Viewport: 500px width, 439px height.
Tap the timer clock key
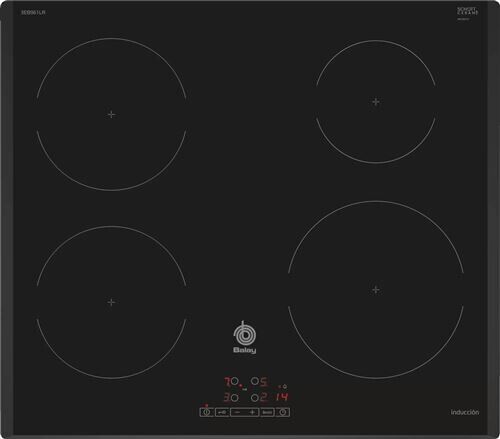[x=283, y=412]
